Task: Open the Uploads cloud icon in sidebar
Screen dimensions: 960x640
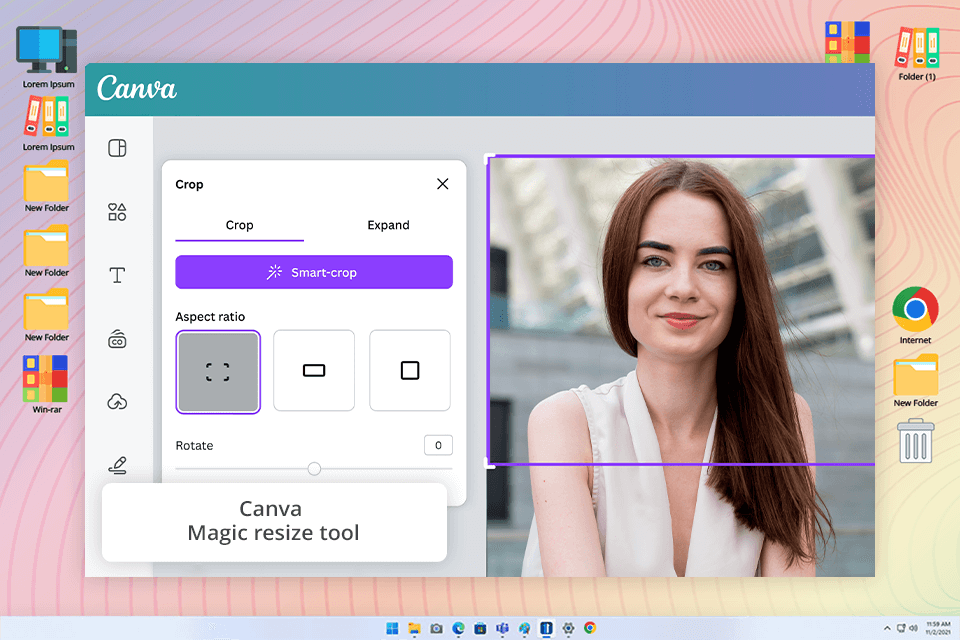Action: 117,402
